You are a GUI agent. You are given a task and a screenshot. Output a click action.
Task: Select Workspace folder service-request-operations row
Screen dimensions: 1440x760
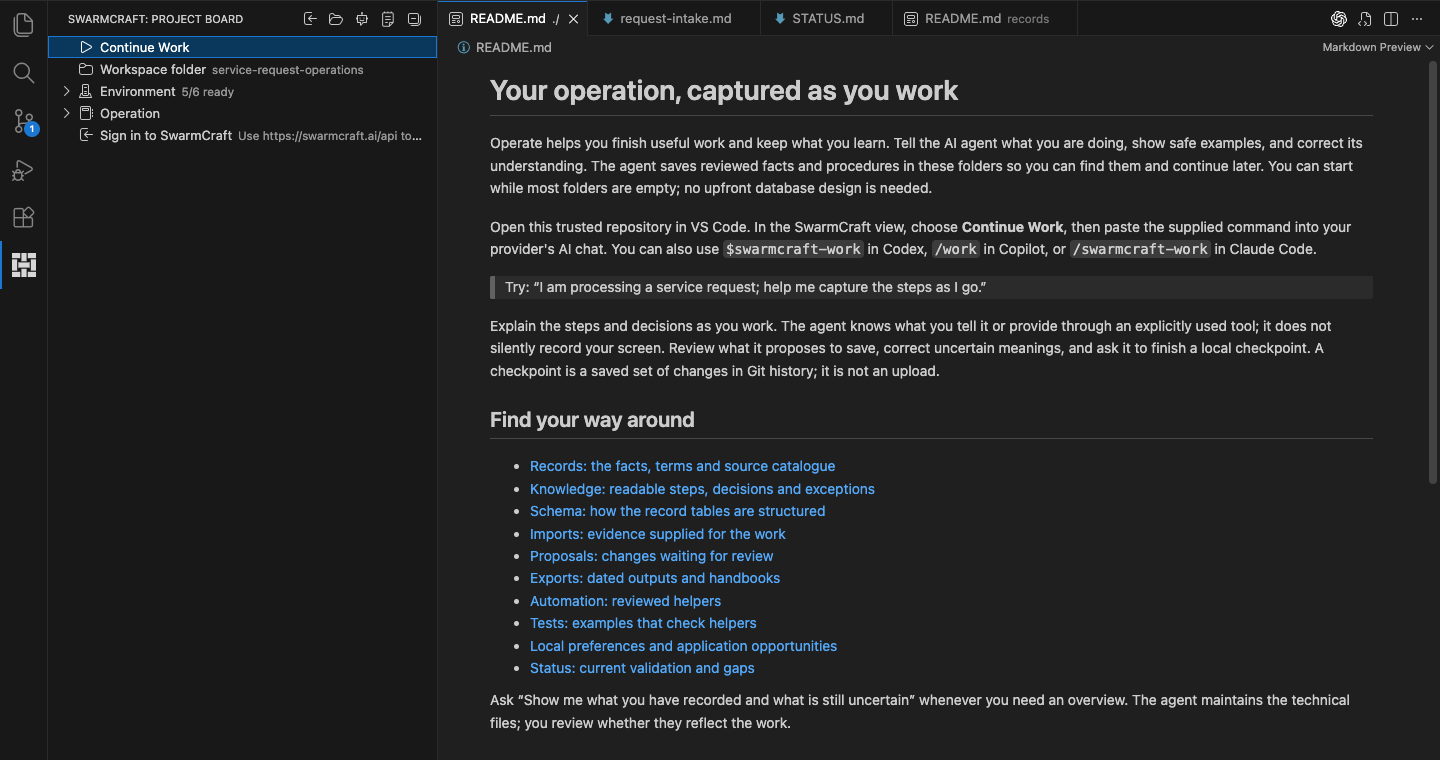[242, 69]
